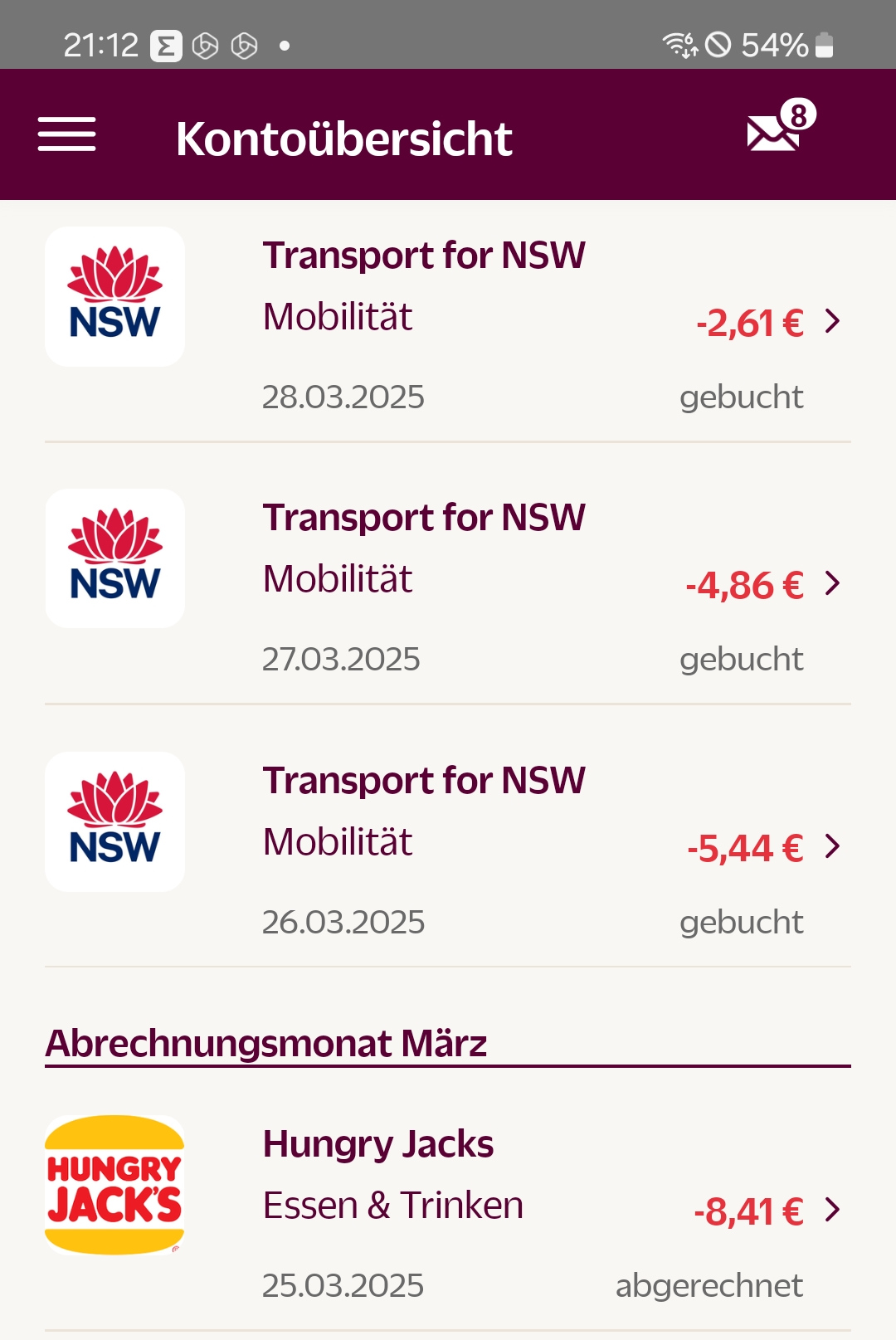Open Transaction for NSW dated 28.03.2025
The width and height of the screenshot is (896, 1340).
424,256
